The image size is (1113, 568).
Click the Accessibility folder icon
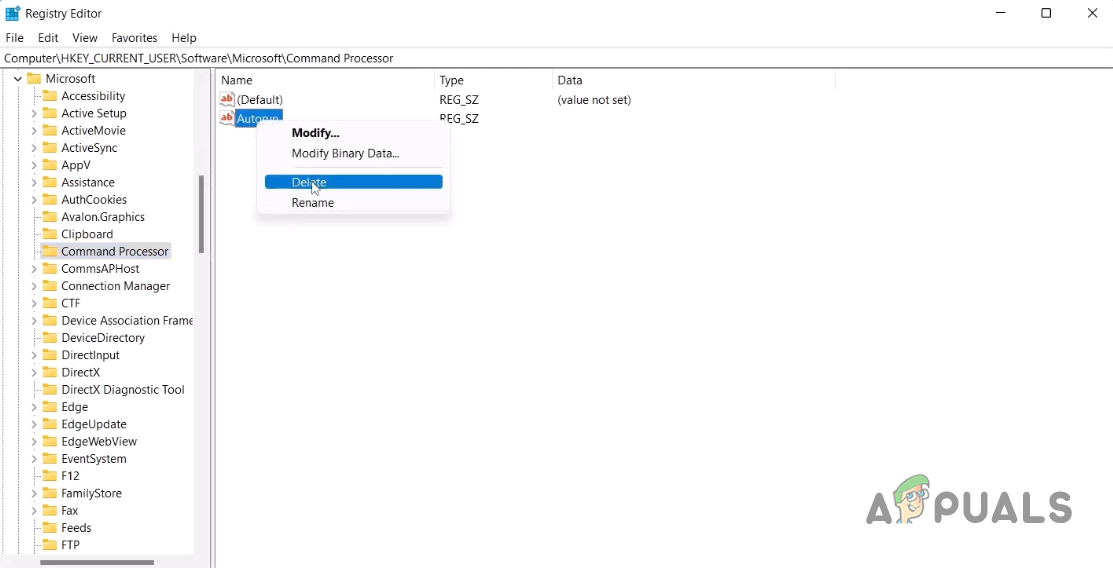pyautogui.click(x=49, y=96)
